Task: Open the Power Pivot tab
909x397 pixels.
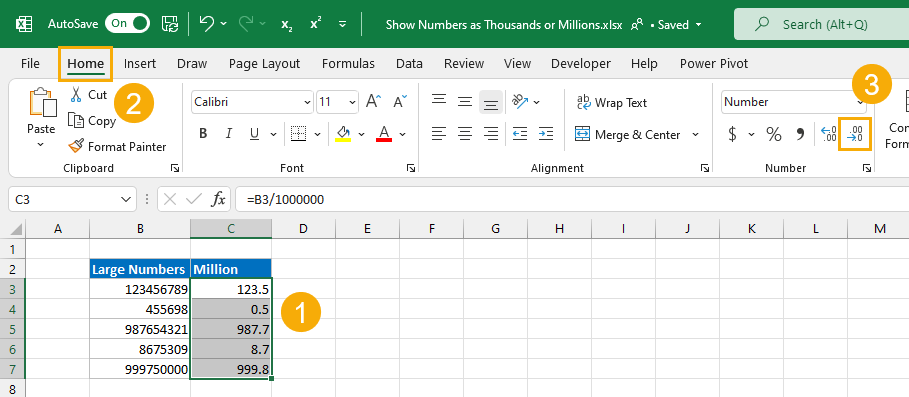Action: (x=714, y=64)
